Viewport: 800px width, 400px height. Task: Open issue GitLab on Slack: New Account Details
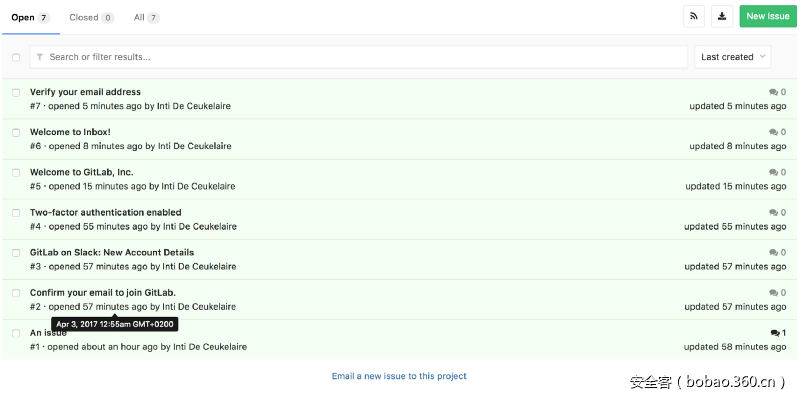(x=112, y=252)
